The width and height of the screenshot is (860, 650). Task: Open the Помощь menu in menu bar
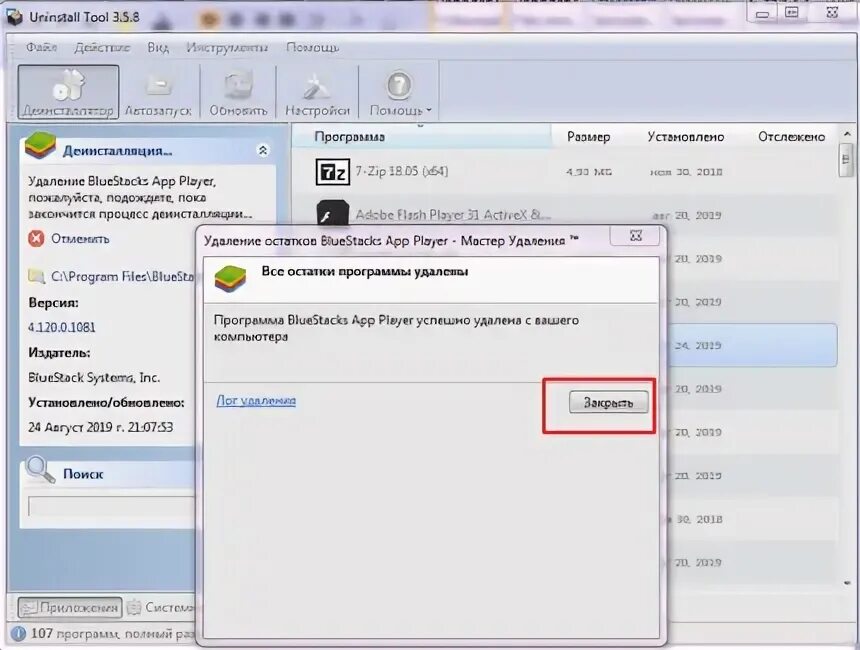point(313,47)
